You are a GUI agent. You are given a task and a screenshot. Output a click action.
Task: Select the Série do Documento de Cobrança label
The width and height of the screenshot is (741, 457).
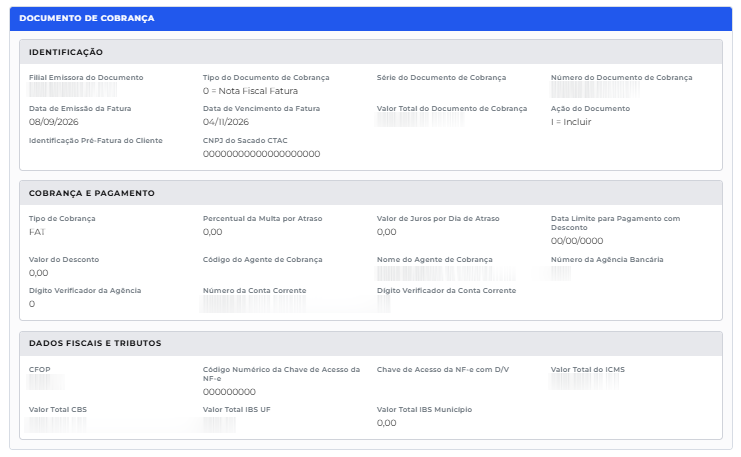click(441, 78)
